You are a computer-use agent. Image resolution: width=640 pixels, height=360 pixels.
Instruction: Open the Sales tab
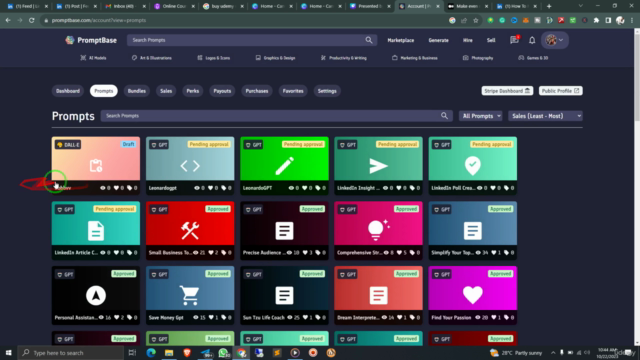(166, 91)
